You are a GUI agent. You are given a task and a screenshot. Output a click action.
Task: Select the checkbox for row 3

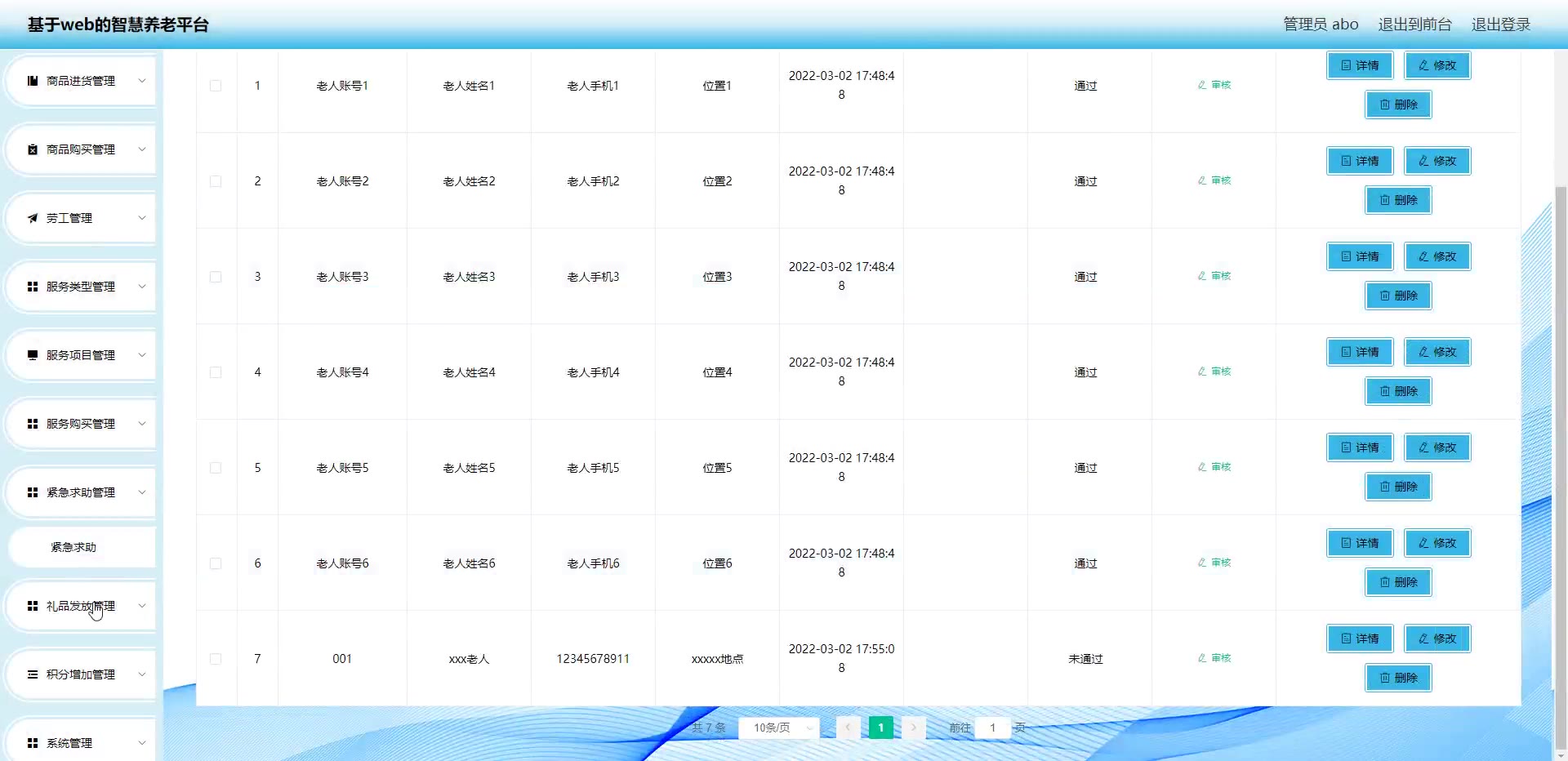pos(216,277)
